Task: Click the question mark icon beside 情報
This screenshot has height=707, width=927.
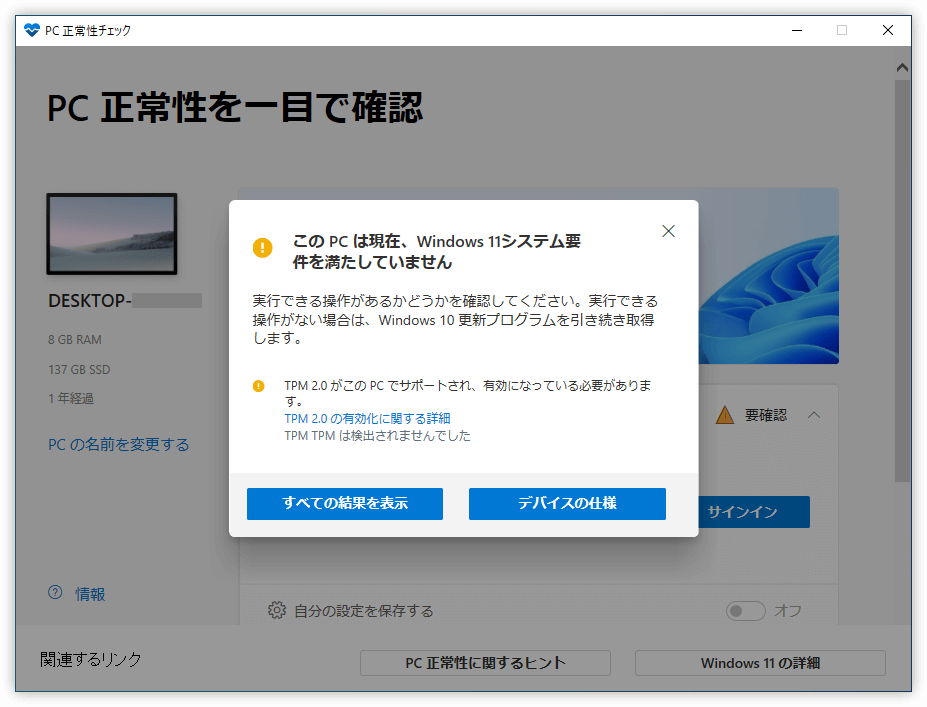Action: coord(55,593)
